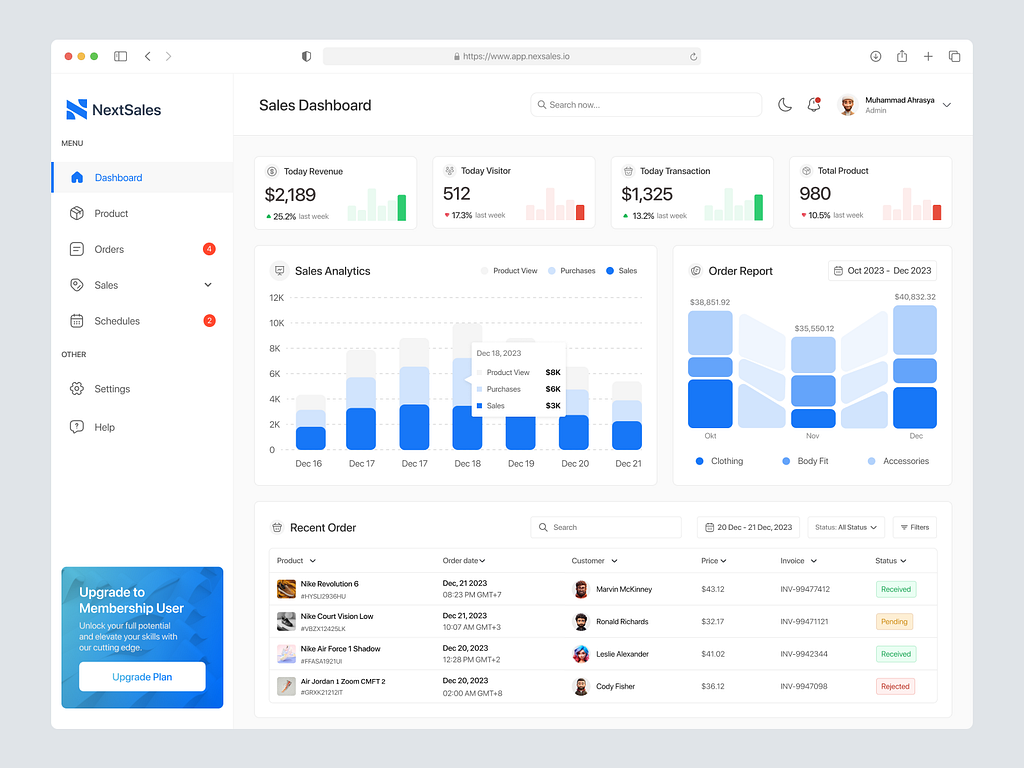Open the Status: All Status dropdown
Image resolution: width=1024 pixels, height=768 pixels.
(x=846, y=527)
